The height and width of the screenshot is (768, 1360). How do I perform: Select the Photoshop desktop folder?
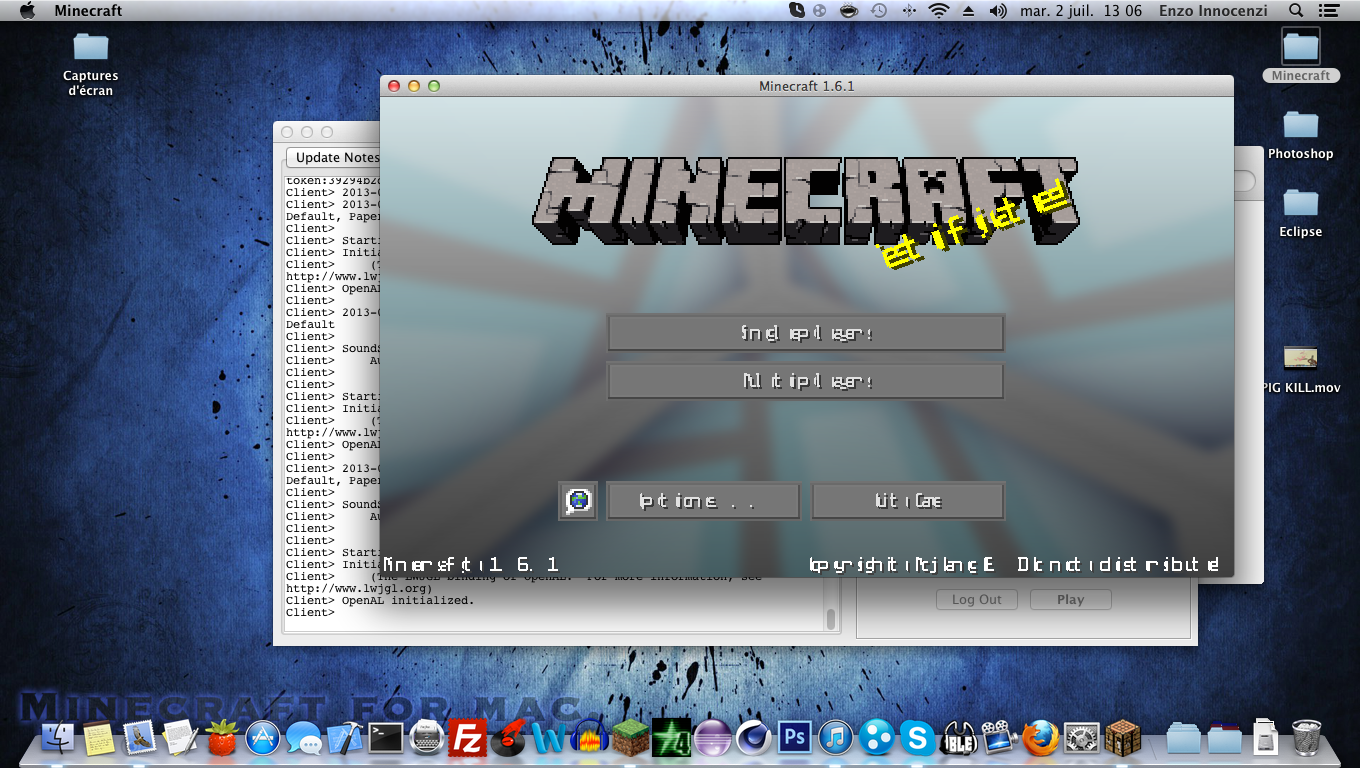(1301, 134)
